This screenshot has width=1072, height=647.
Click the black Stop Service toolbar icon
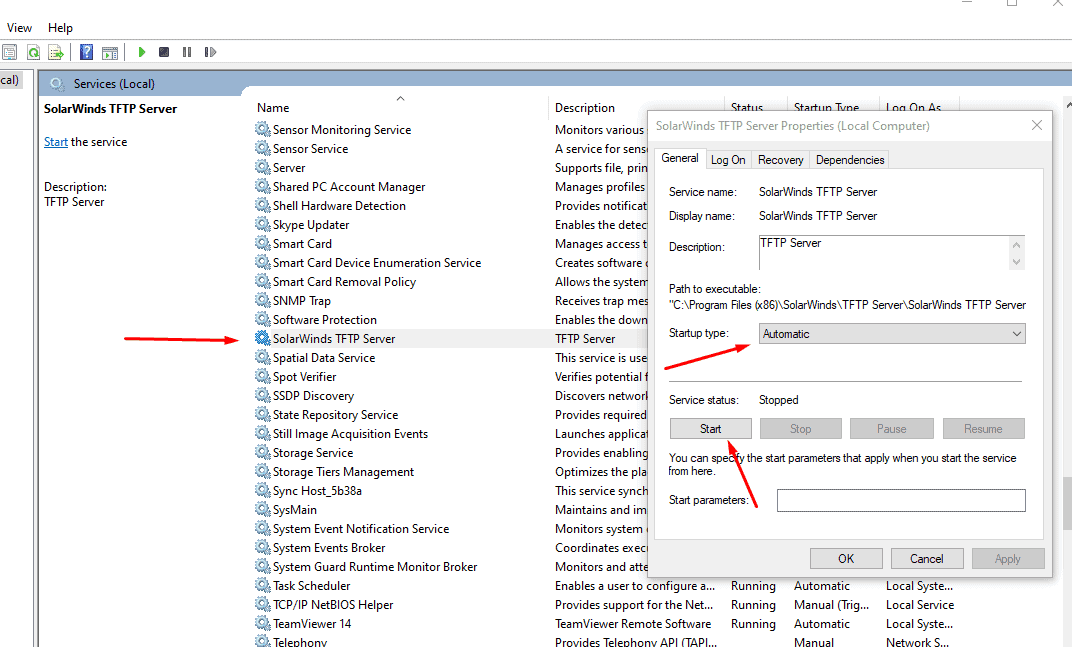(164, 51)
